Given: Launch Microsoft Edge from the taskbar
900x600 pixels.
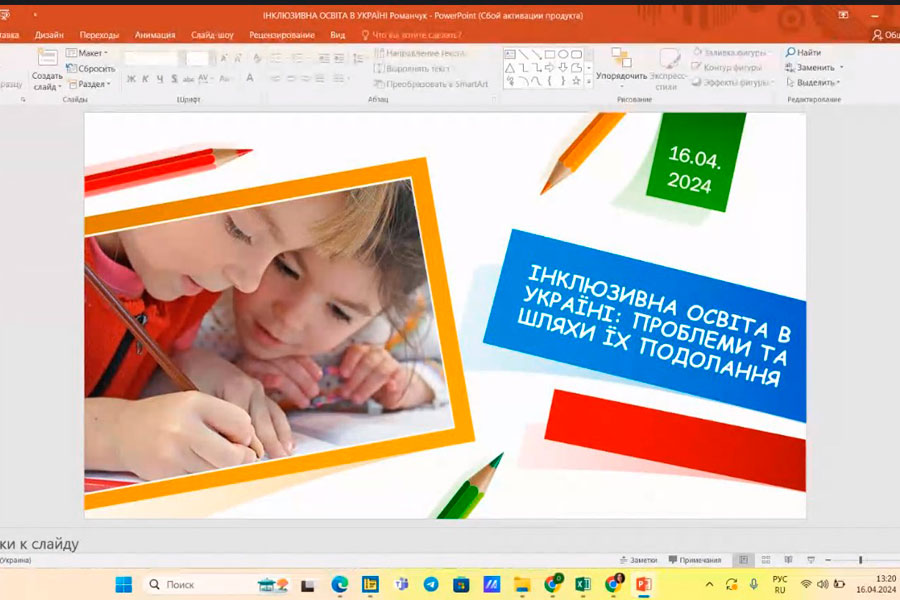Looking at the screenshot, I should (339, 584).
